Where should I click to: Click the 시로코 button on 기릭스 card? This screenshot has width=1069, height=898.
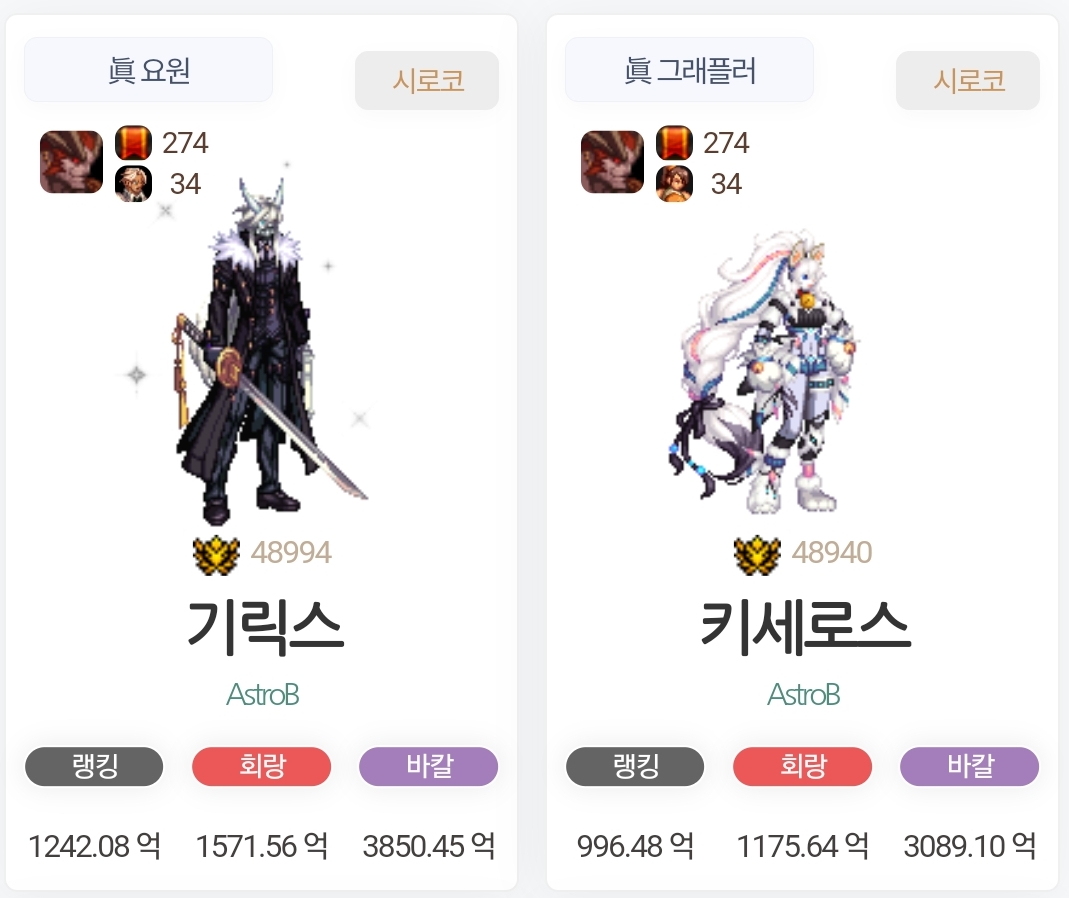click(x=427, y=80)
